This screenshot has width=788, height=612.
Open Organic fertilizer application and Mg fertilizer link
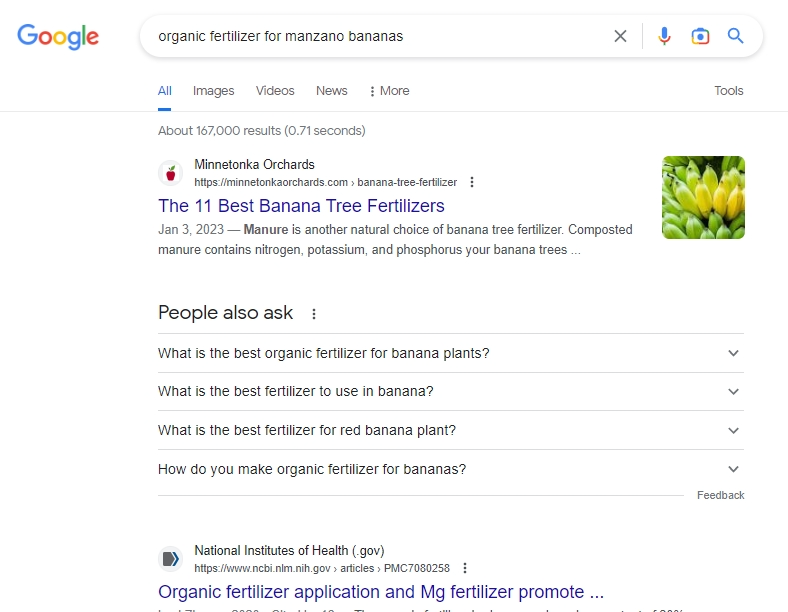[x=381, y=592]
